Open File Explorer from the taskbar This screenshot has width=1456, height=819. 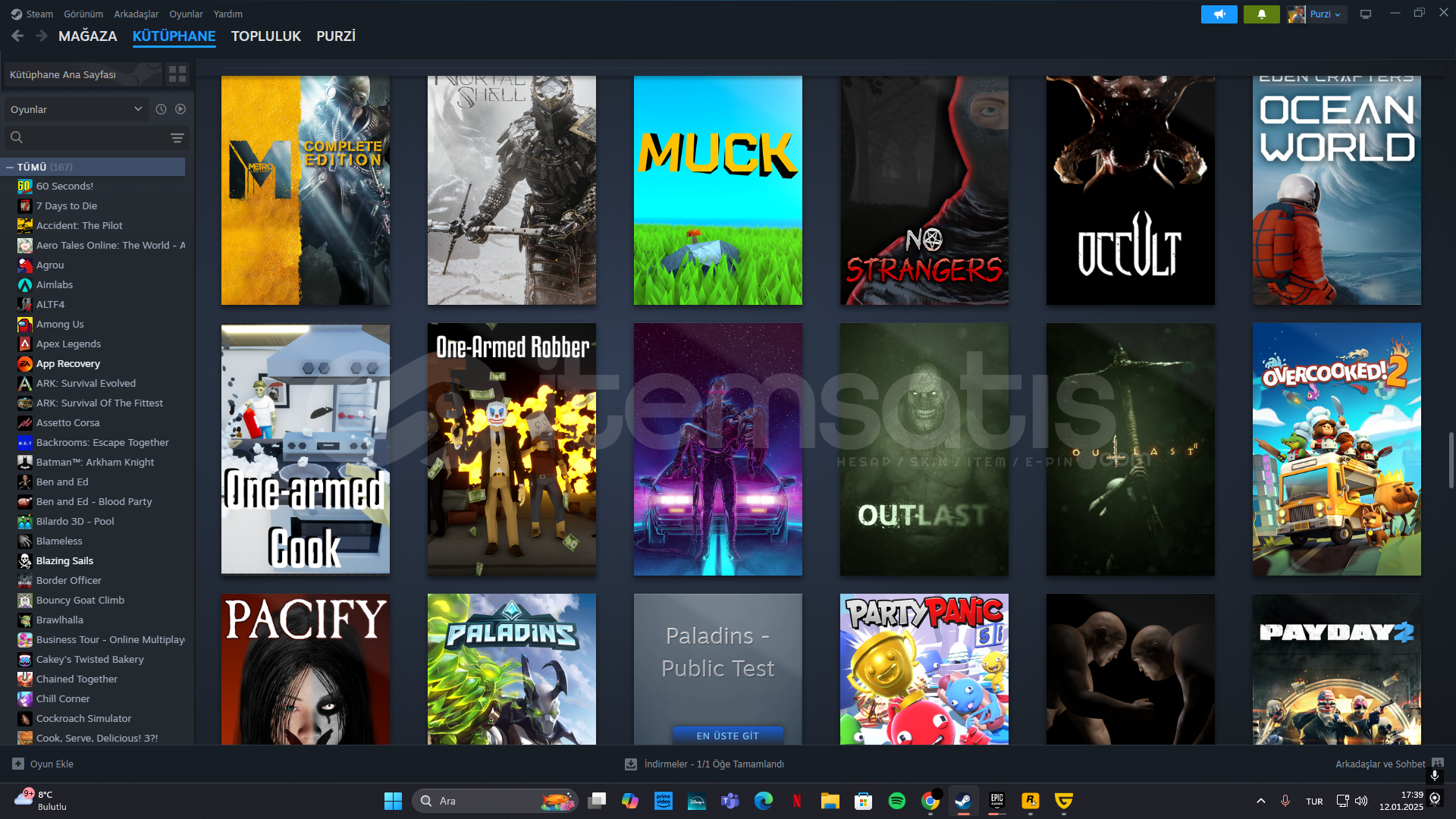tap(830, 801)
